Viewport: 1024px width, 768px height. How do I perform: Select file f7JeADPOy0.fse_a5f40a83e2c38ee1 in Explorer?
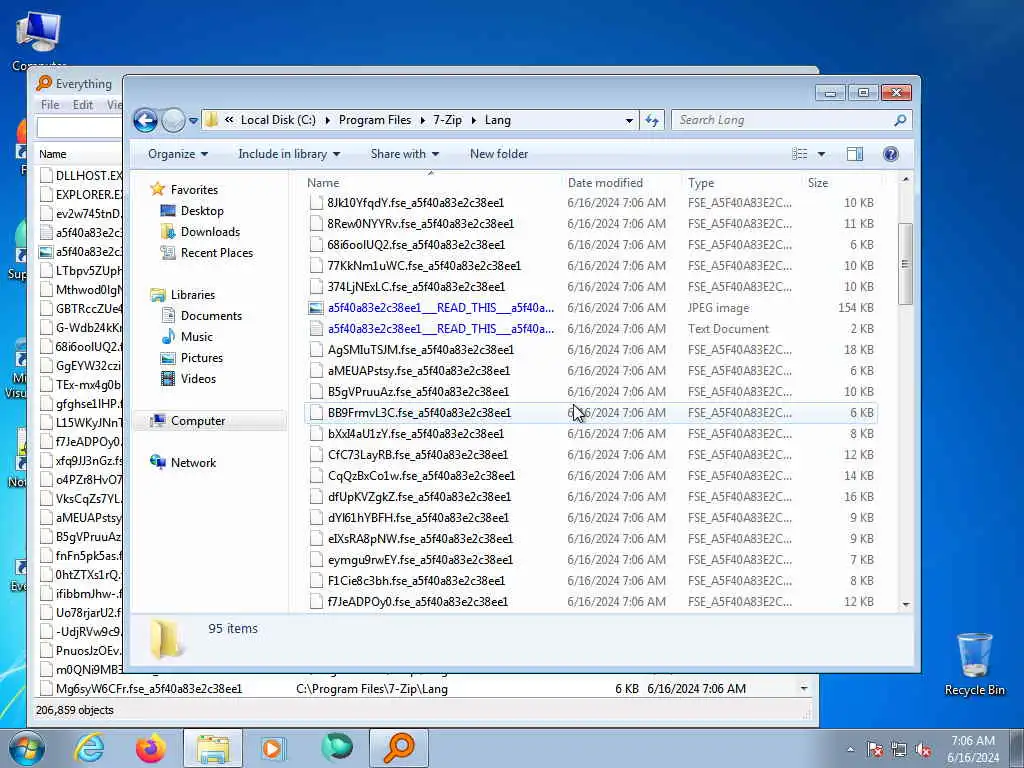(591, 602)
